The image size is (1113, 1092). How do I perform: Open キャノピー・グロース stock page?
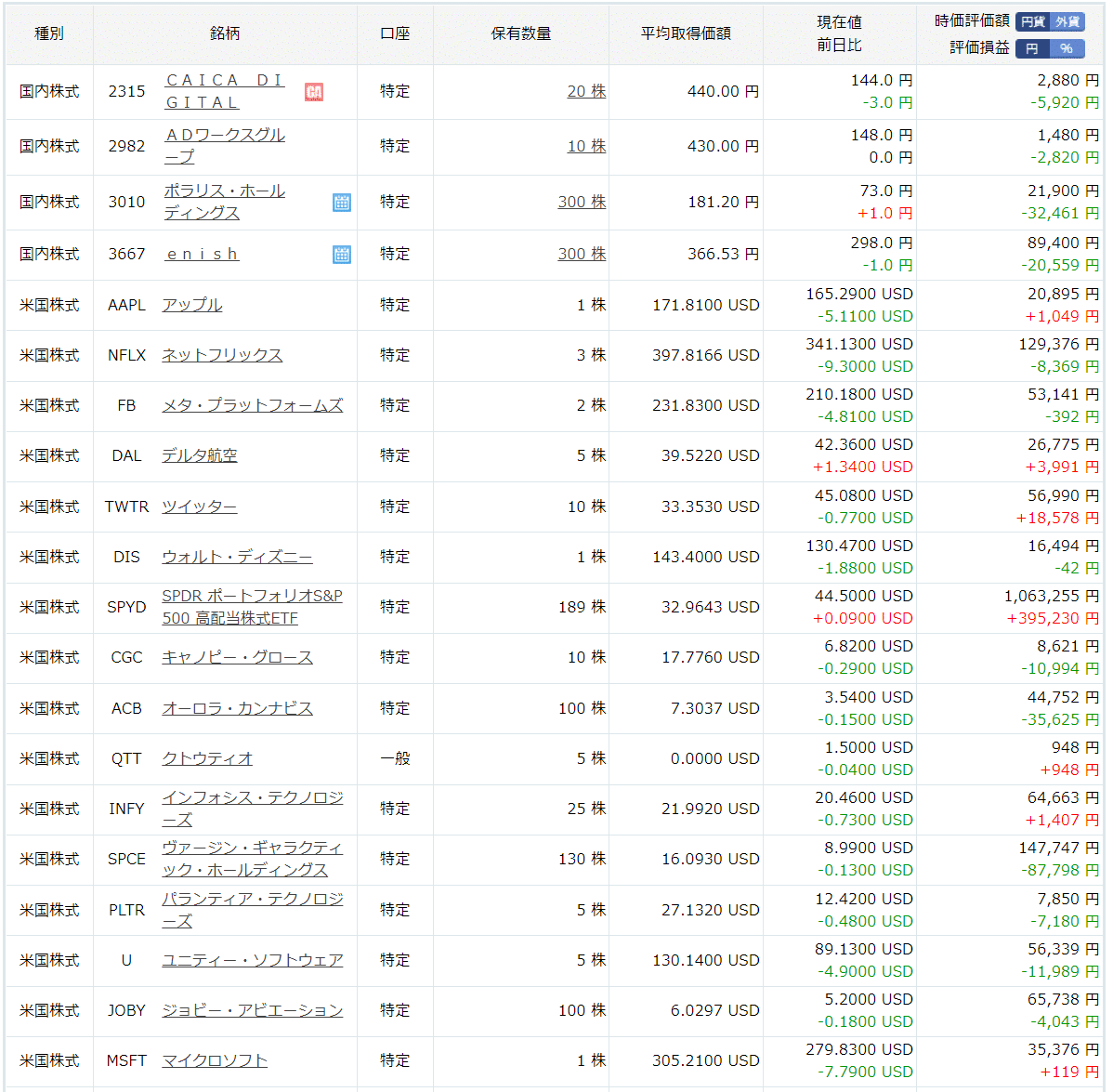237,657
